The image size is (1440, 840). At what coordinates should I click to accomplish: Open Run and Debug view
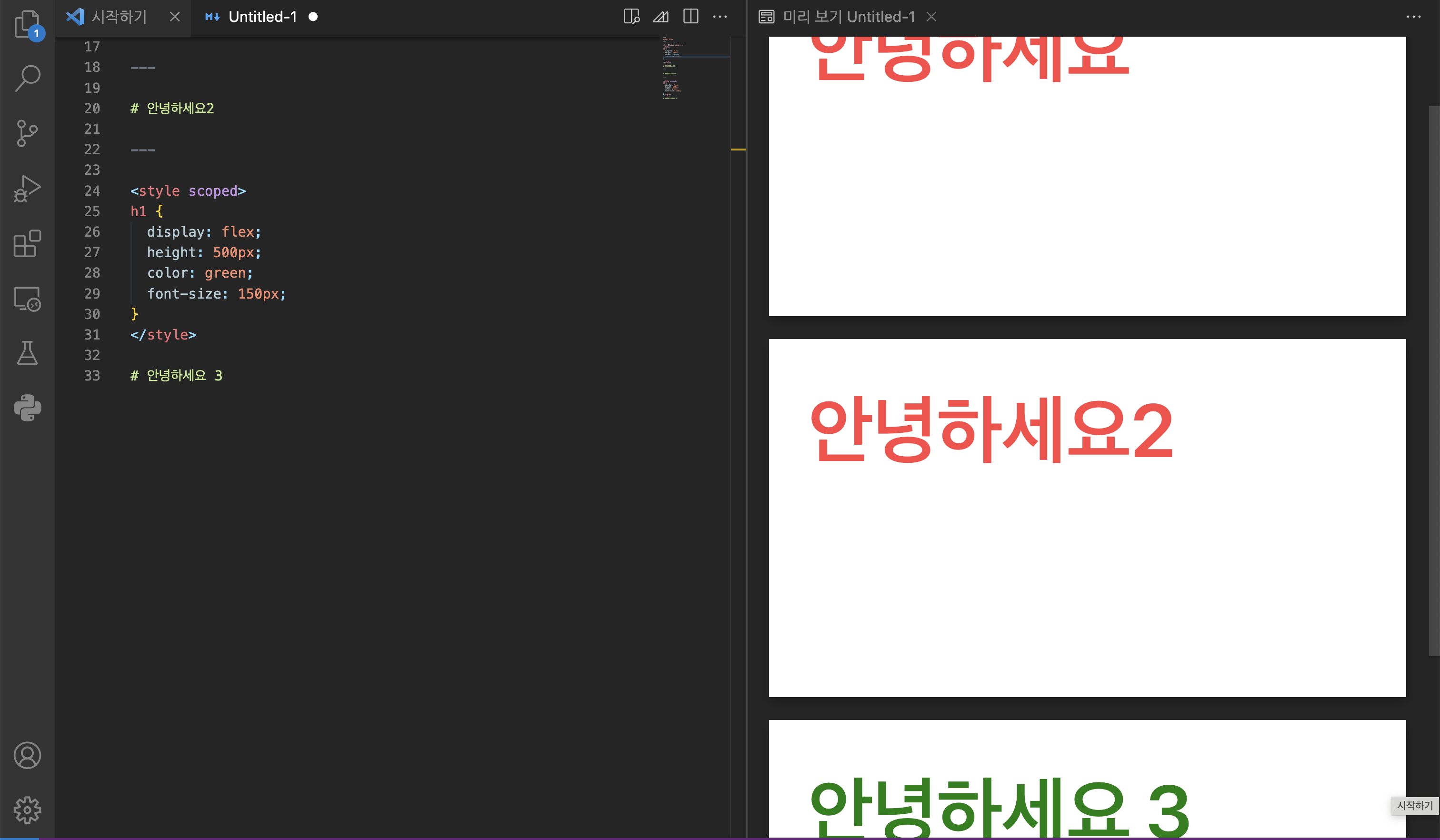(x=27, y=189)
